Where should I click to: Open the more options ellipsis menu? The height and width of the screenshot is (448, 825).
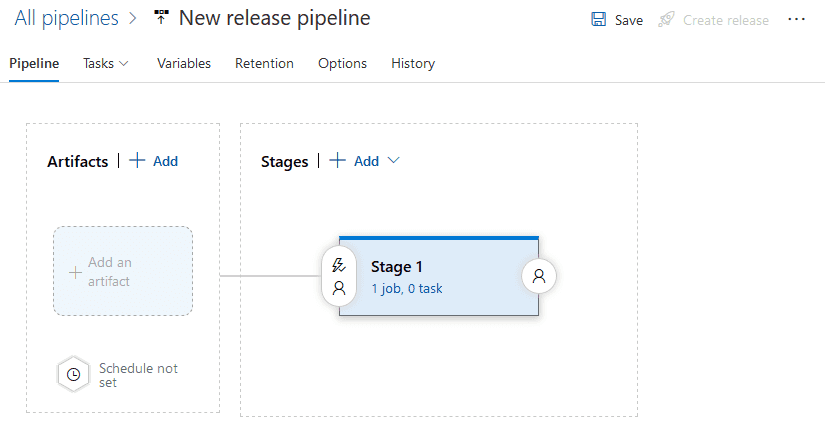[797, 20]
